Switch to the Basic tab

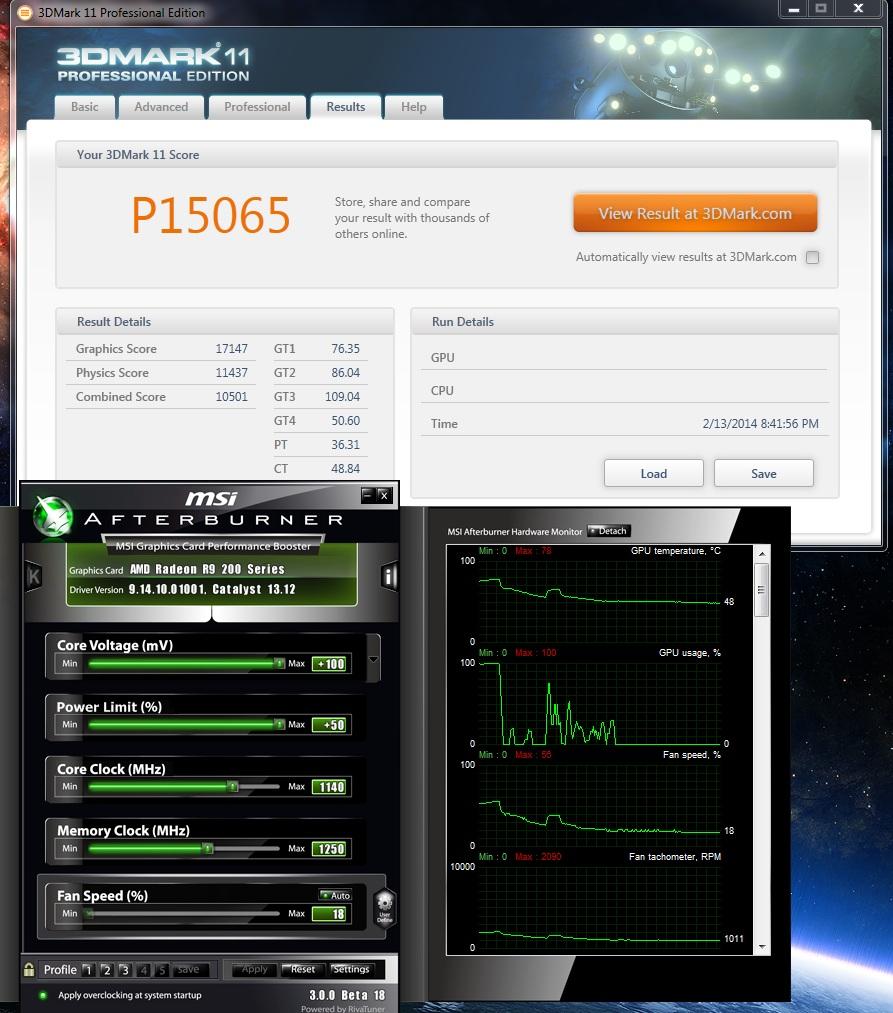coord(85,107)
